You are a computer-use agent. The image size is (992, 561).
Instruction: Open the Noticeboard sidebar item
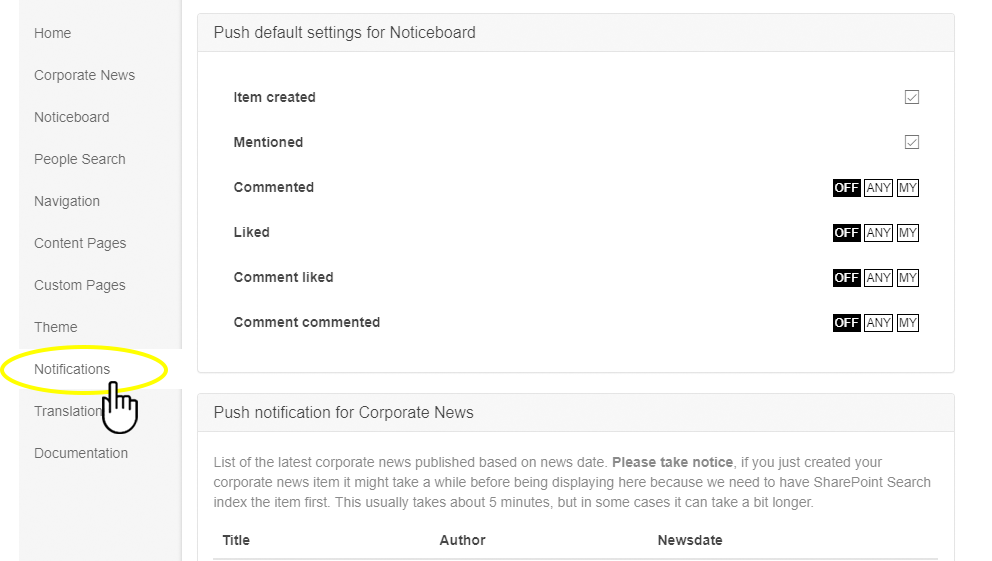(x=71, y=117)
